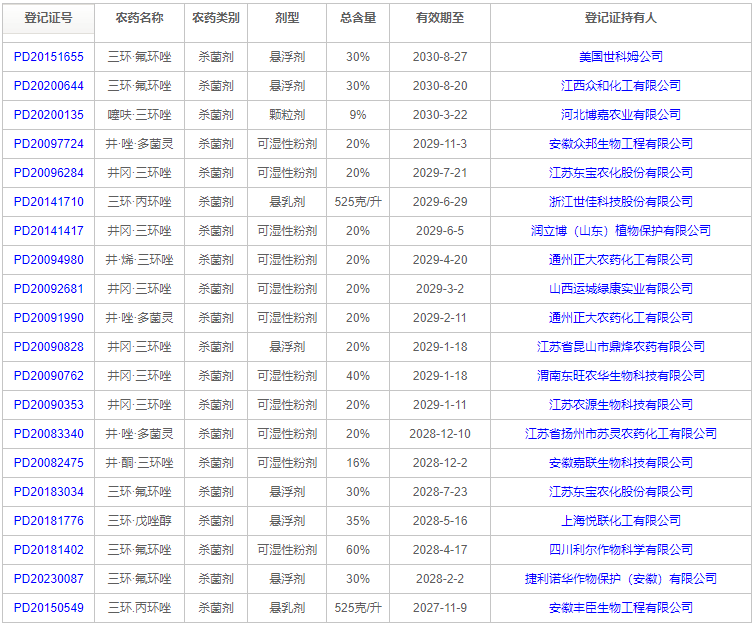Image resolution: width=754 pixels, height=625 pixels.
Task: Open registration PD20090828
Action: (x=49, y=347)
